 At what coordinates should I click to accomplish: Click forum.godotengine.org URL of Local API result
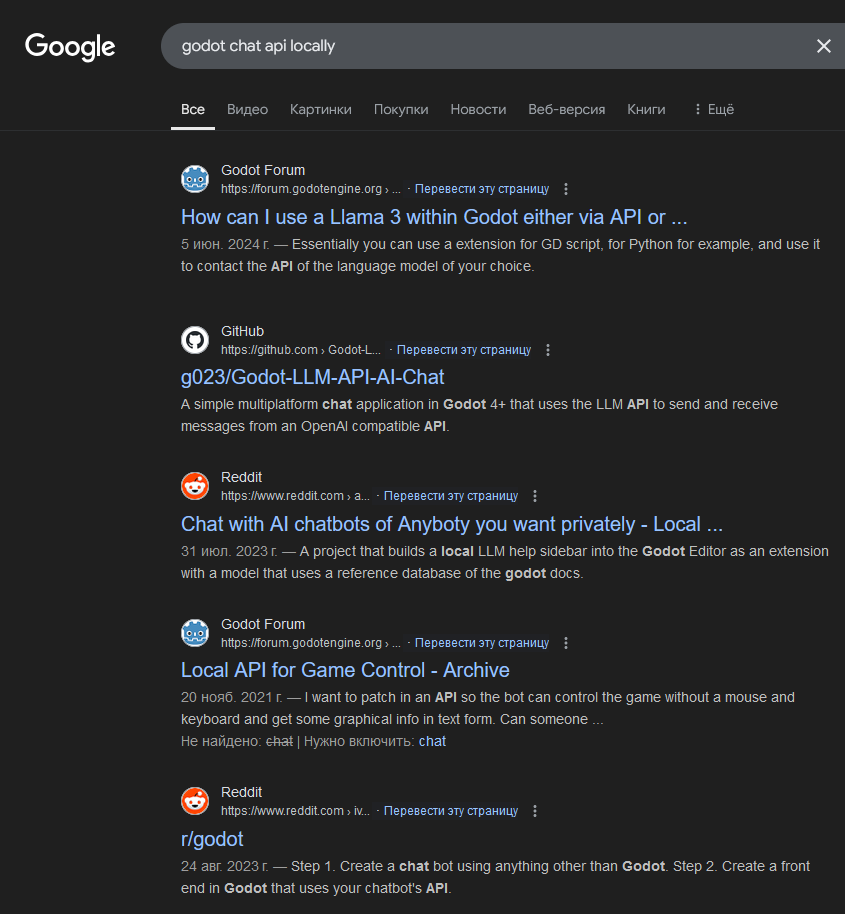(311, 643)
